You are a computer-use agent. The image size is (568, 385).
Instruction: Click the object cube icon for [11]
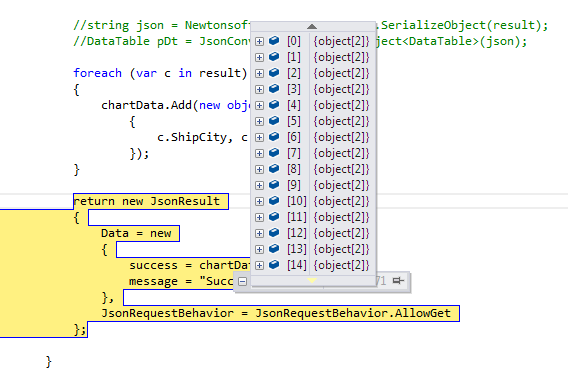click(x=274, y=217)
